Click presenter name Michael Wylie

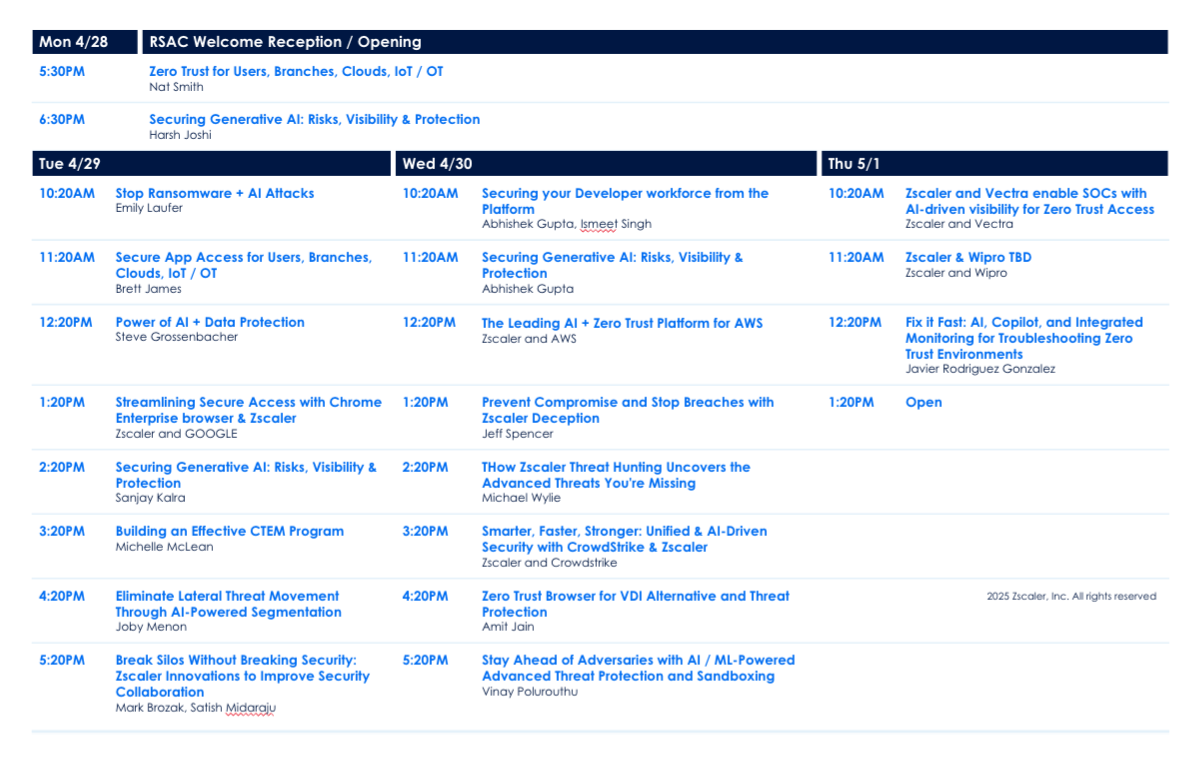tap(521, 498)
